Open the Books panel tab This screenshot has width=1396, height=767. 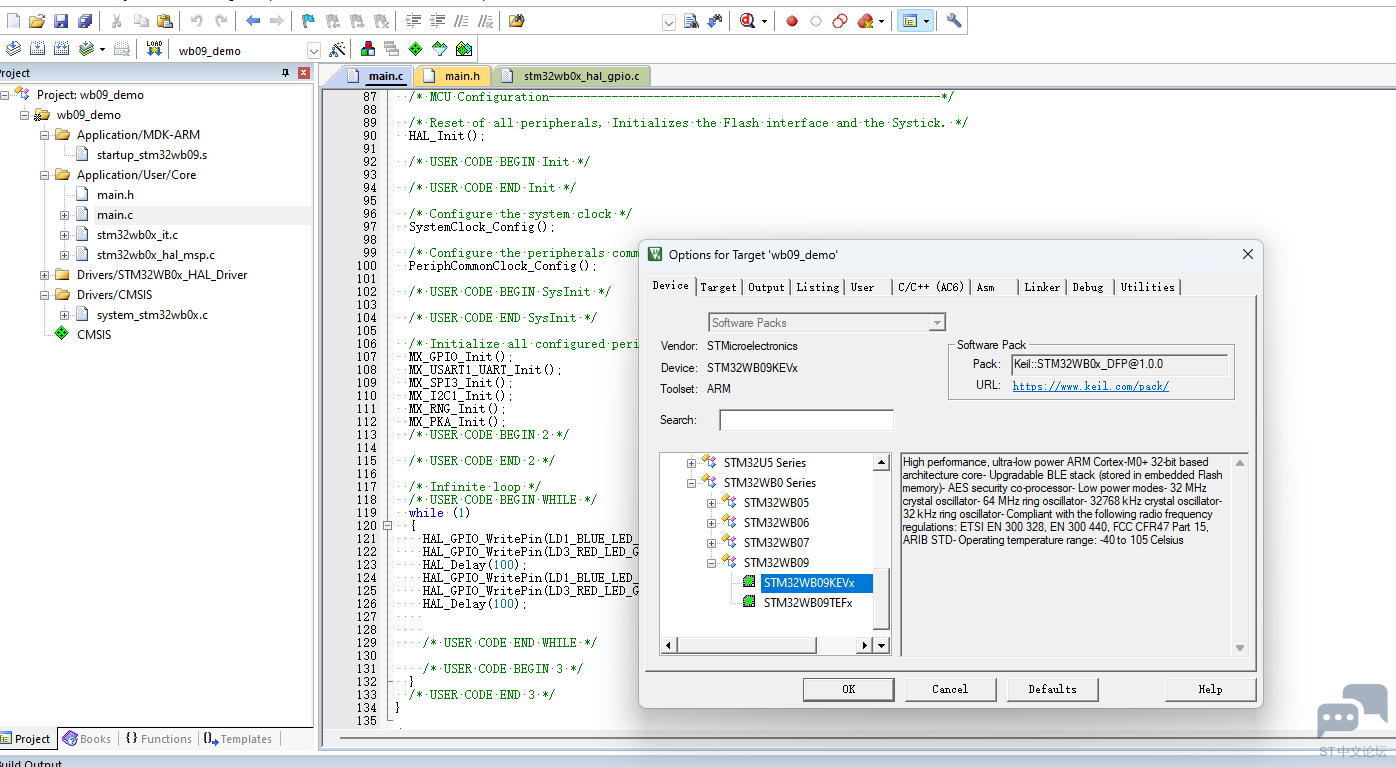(x=86, y=739)
